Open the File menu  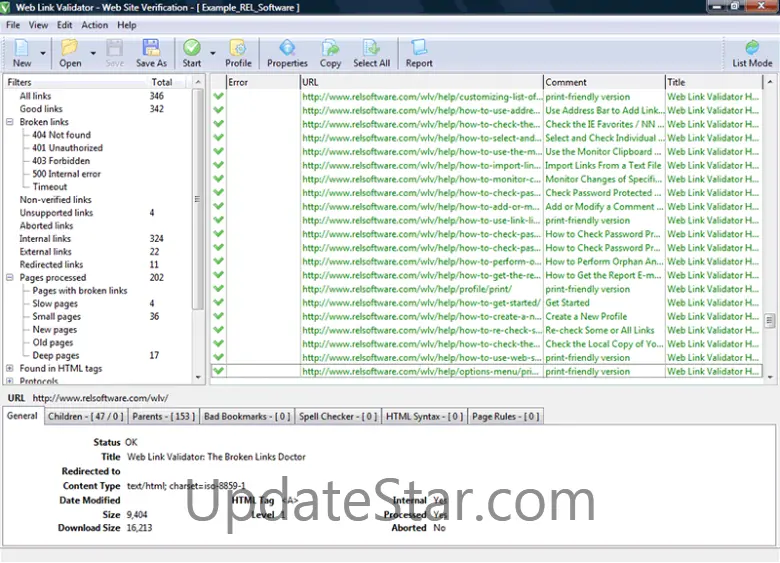(x=13, y=25)
